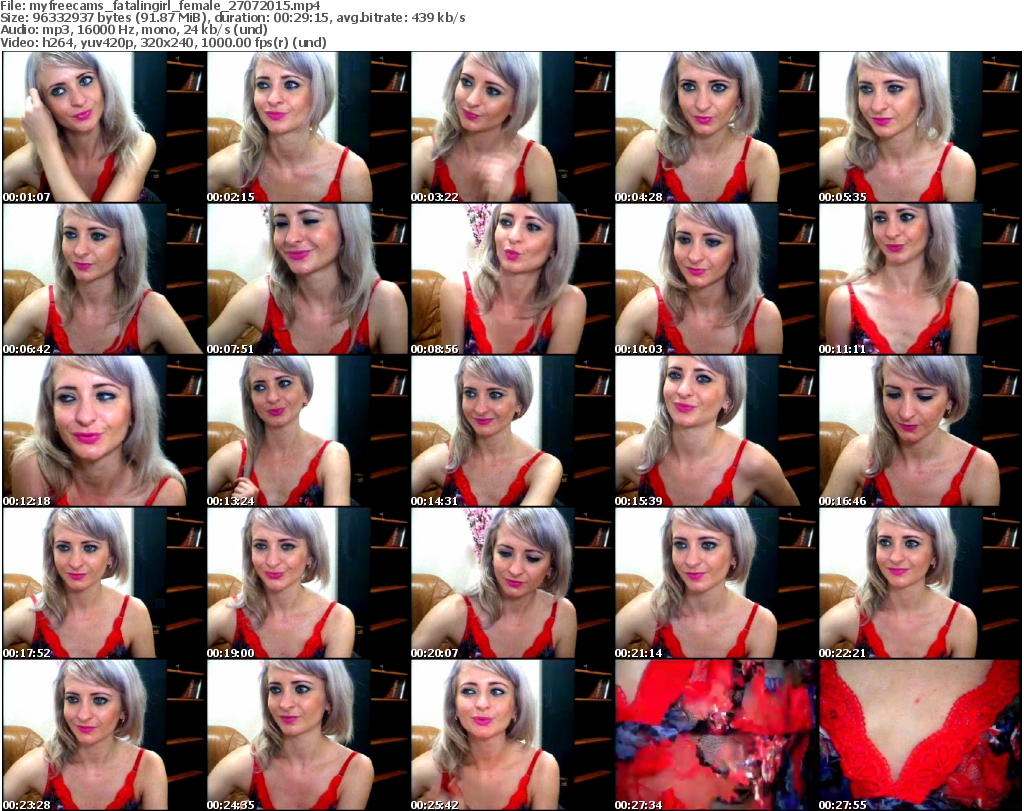Pick the thumbnail stamped 00:20:07

512,583
